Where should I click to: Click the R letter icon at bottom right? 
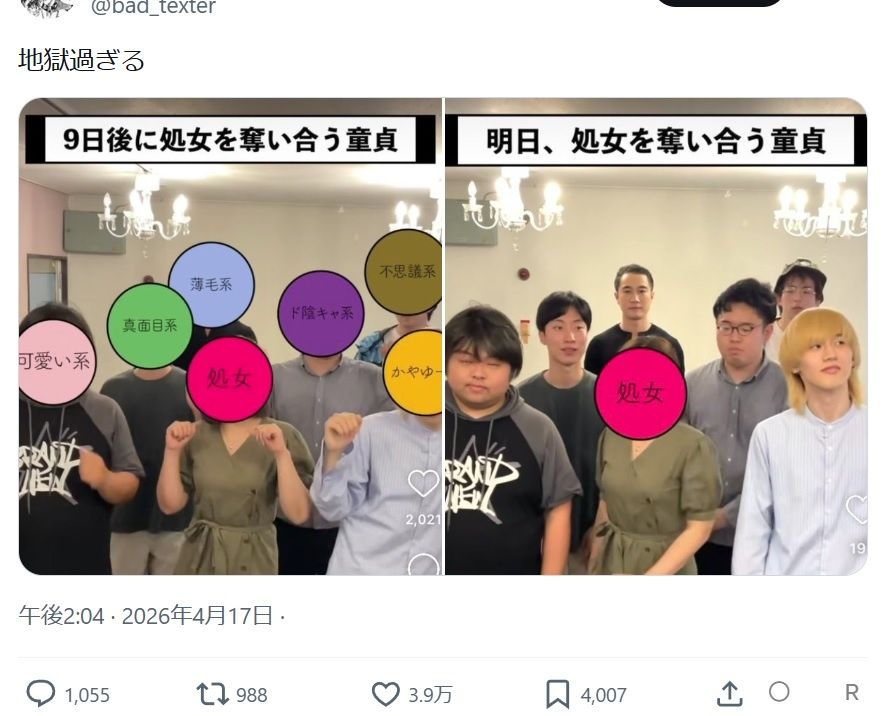tap(851, 692)
